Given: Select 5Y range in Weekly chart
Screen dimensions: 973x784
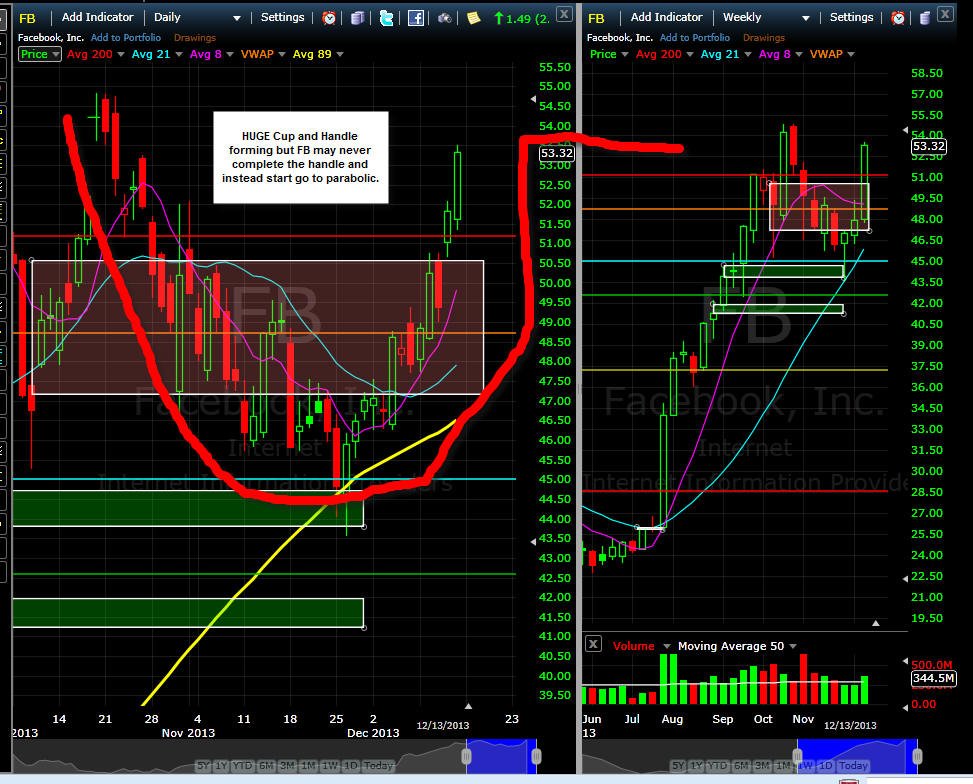Looking at the screenshot, I should (678, 765).
